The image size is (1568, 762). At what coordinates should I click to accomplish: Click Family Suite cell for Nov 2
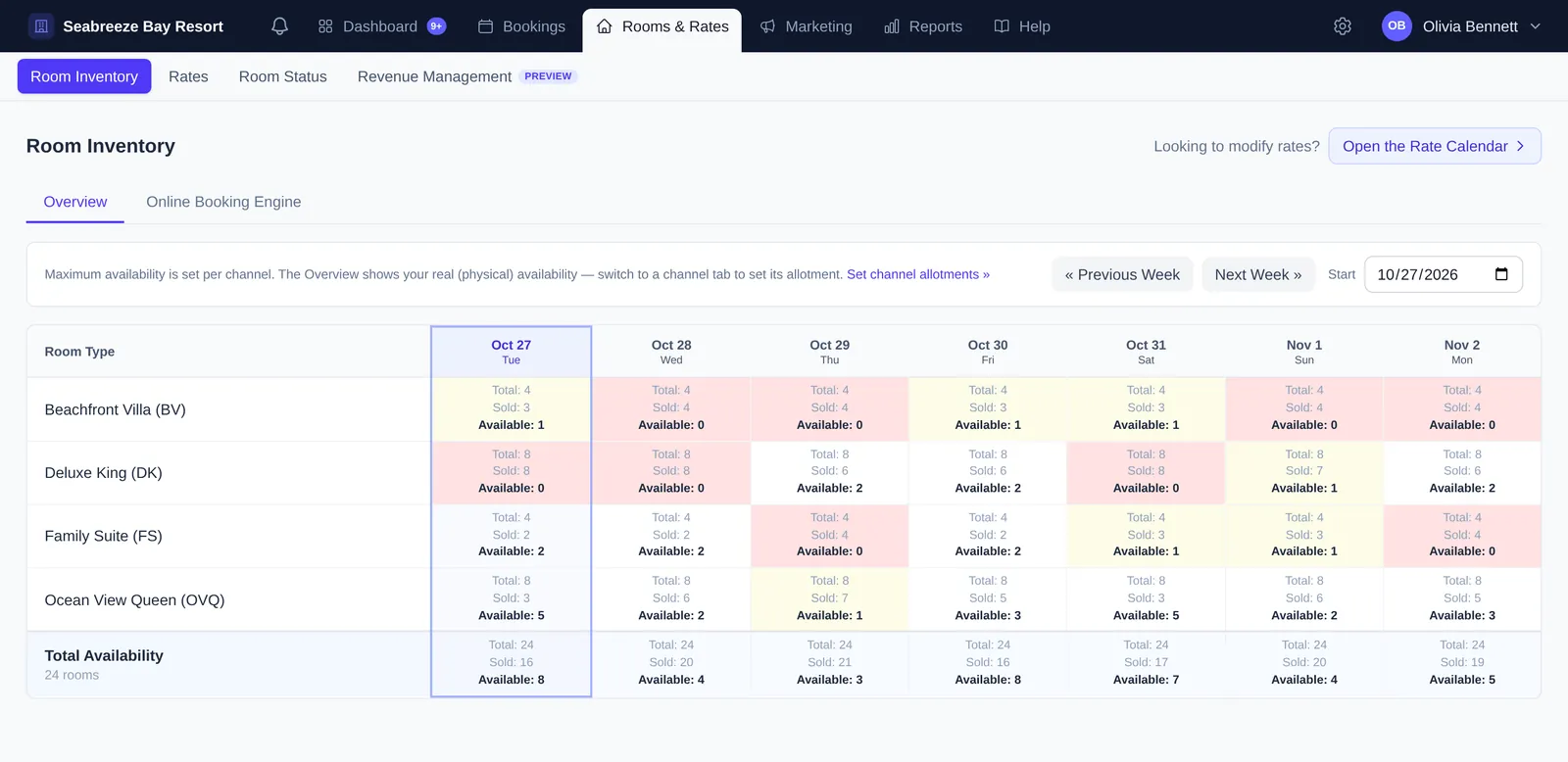point(1462,535)
